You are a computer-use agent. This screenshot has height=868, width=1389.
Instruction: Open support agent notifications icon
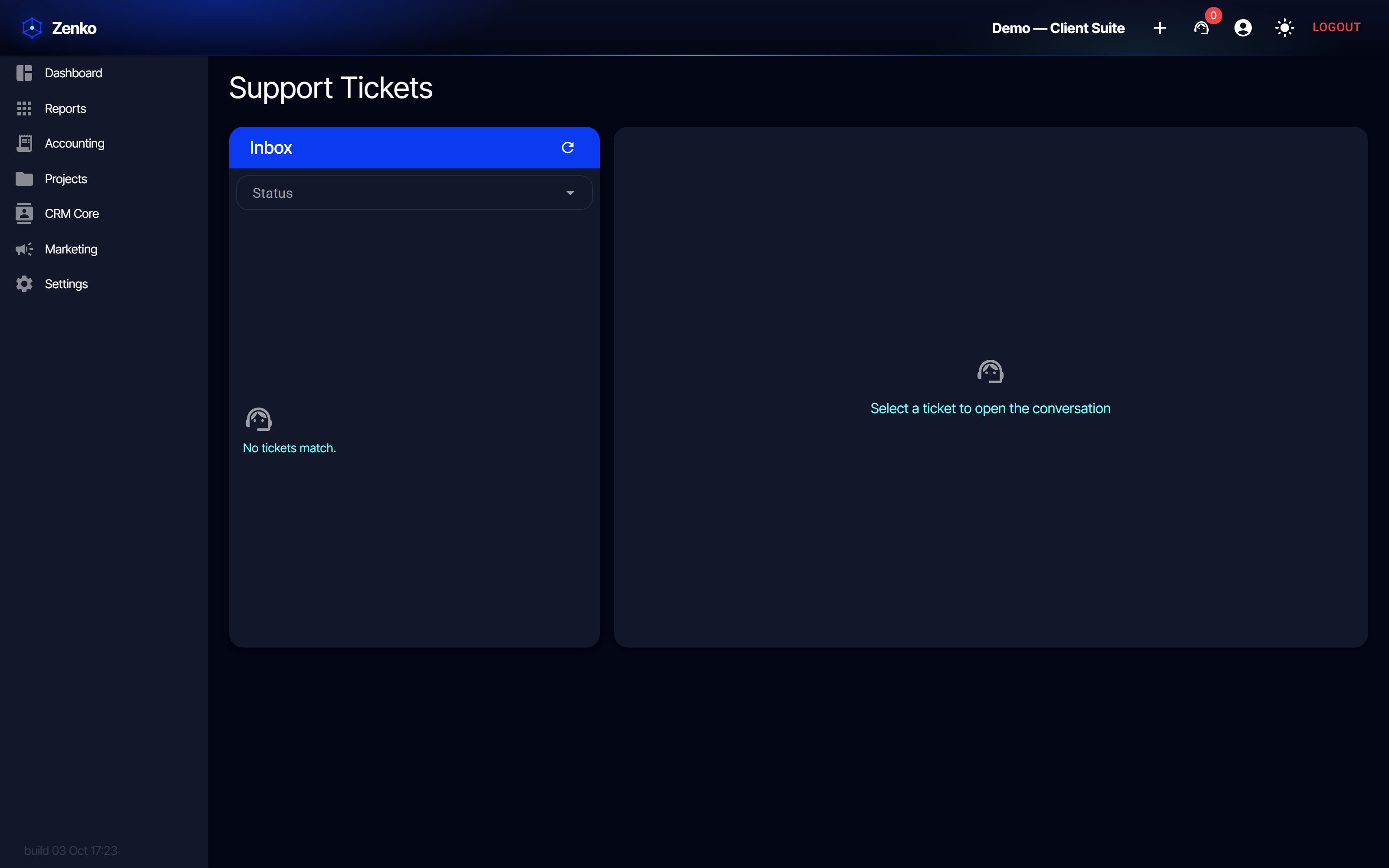(1201, 27)
